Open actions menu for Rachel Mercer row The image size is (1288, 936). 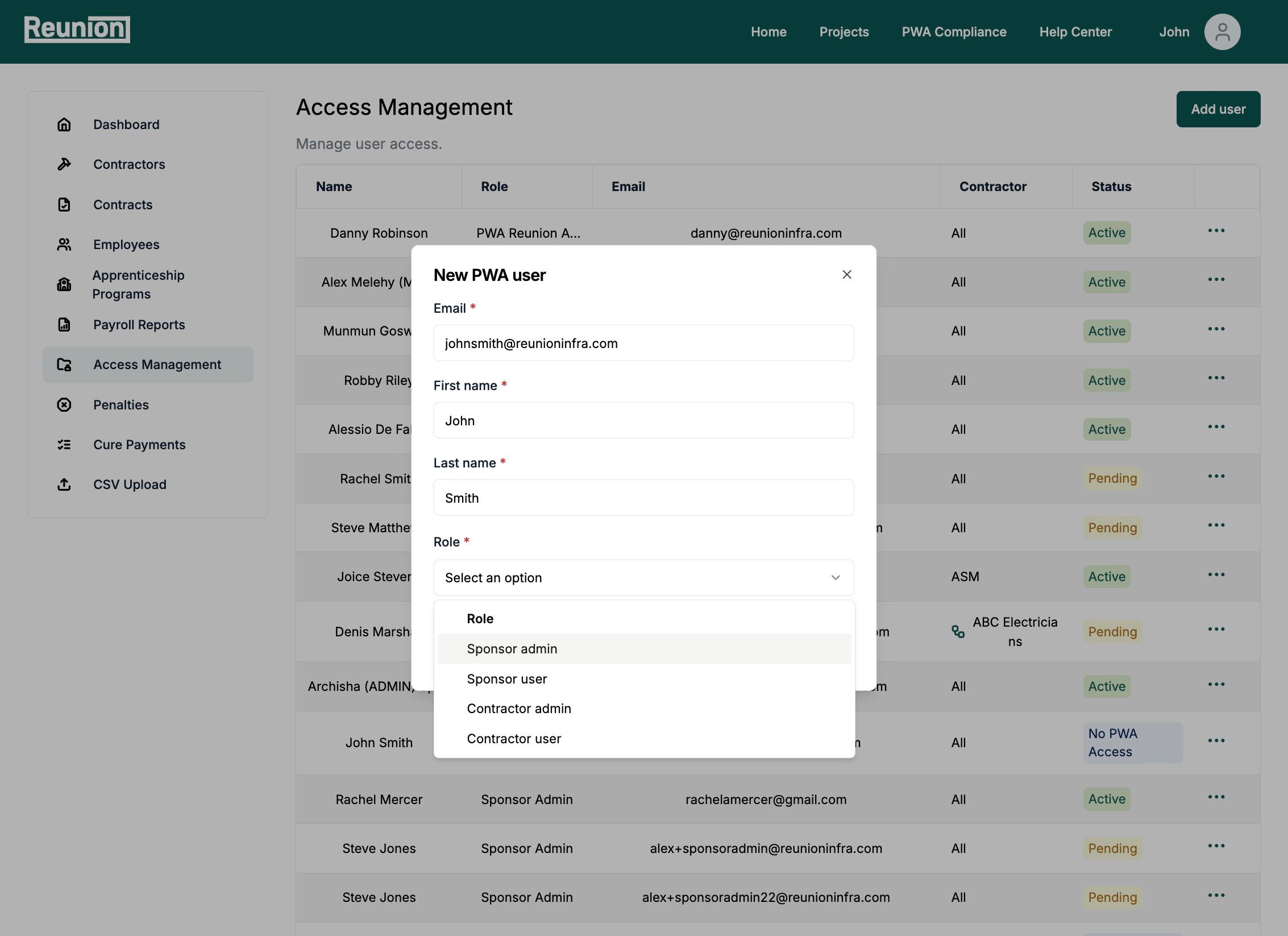click(1216, 797)
